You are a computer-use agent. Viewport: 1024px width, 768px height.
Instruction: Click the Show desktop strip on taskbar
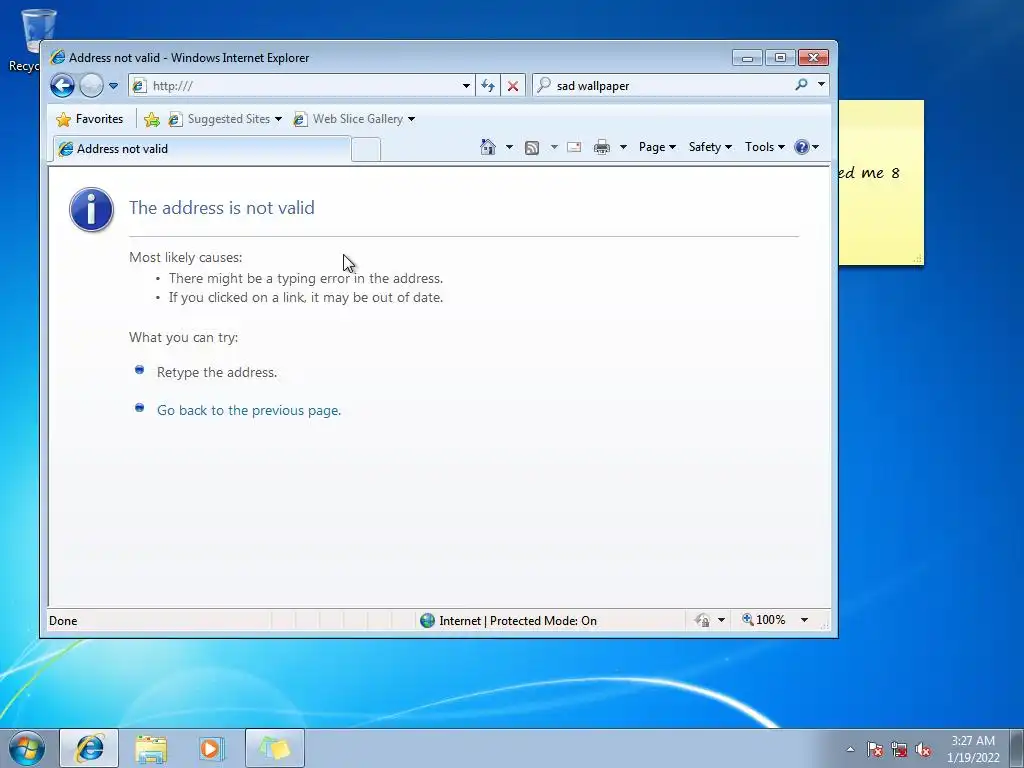click(x=1017, y=748)
